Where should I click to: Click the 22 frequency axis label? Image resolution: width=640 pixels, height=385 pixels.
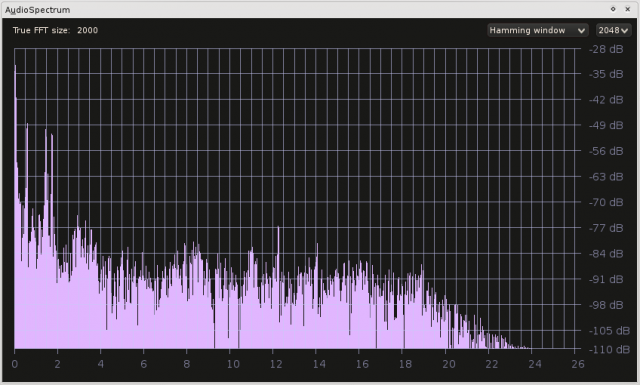point(492,364)
